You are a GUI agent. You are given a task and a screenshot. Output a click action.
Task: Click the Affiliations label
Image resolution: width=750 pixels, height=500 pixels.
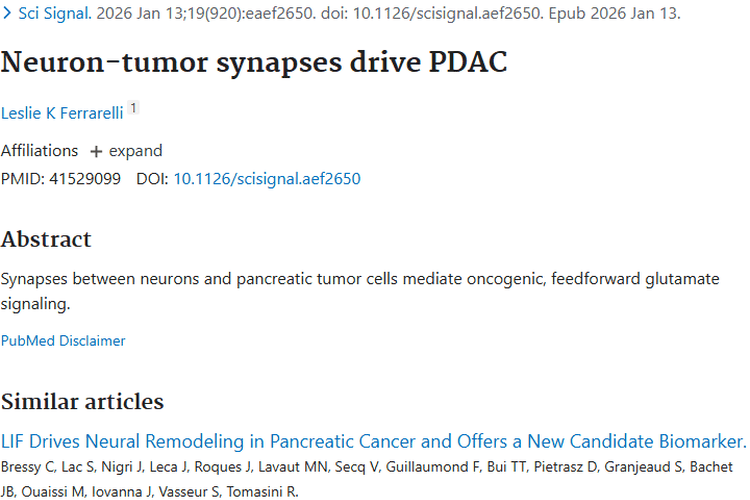coord(39,151)
